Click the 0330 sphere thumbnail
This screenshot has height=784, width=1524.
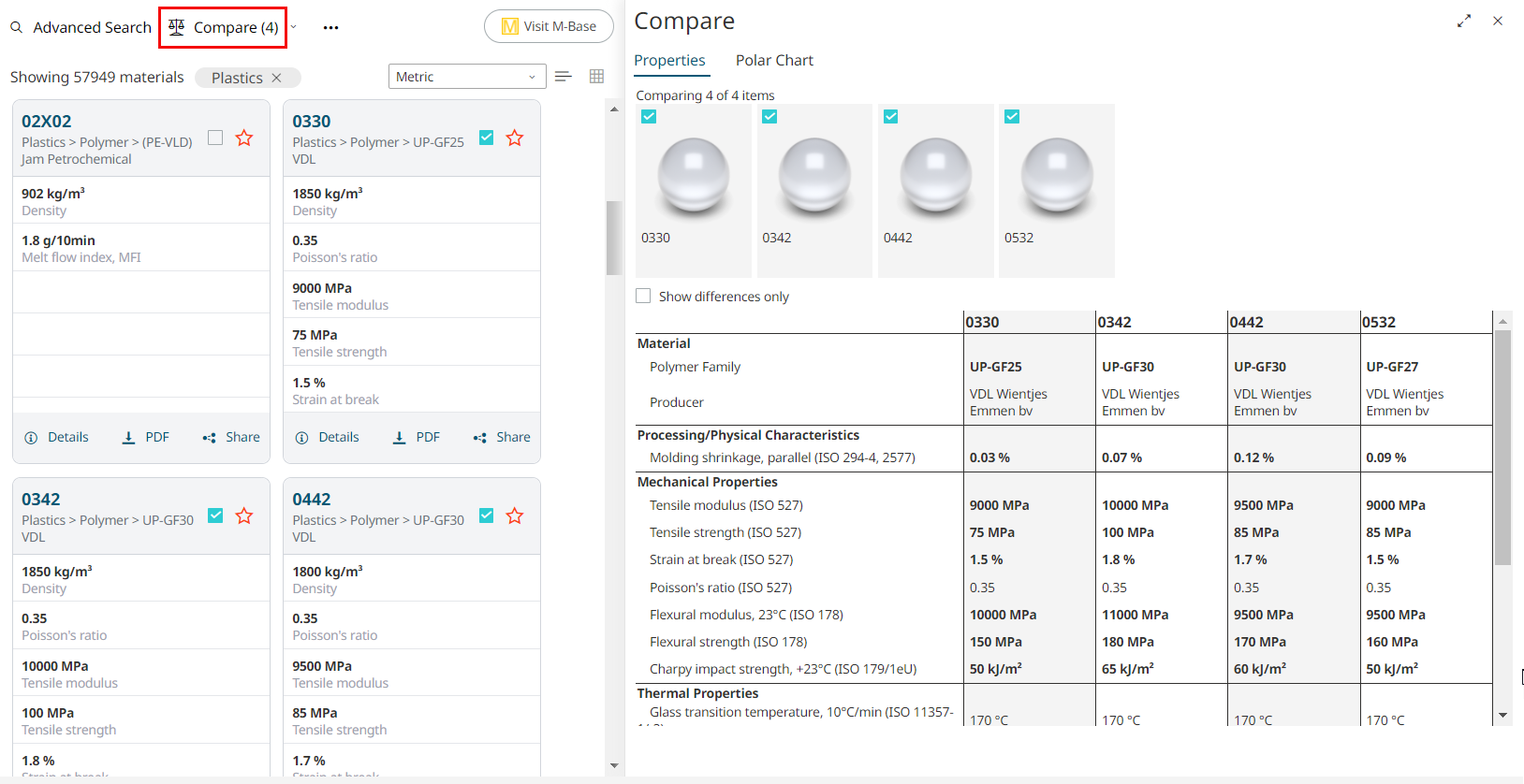[694, 176]
